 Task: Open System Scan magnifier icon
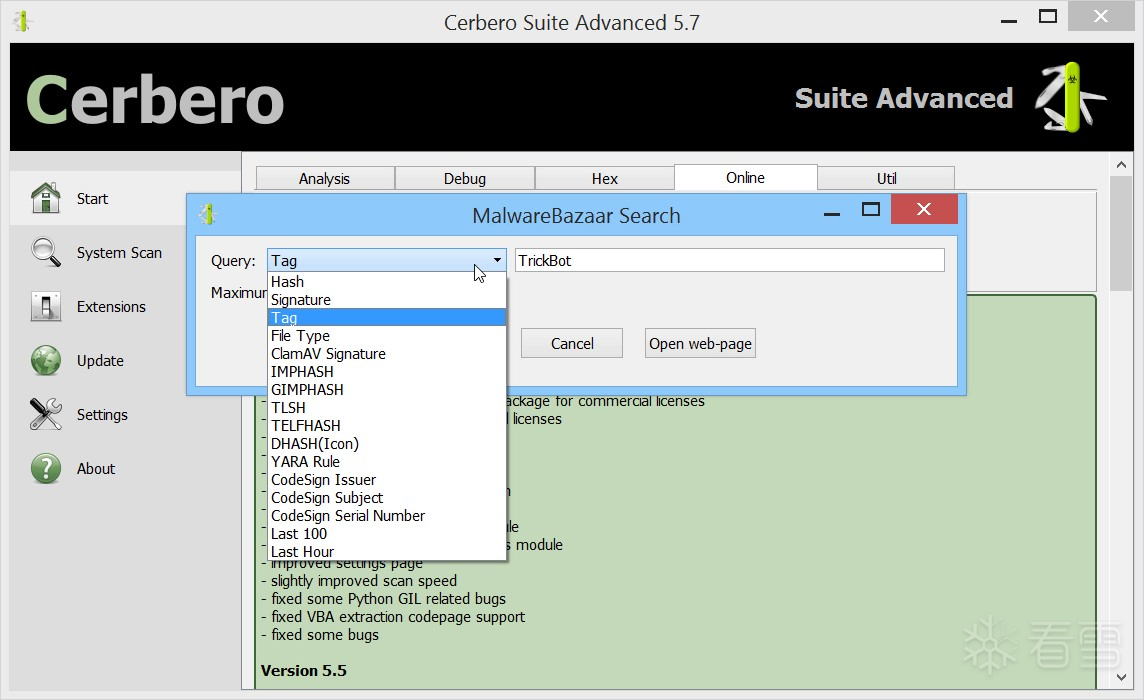pyautogui.click(x=45, y=252)
